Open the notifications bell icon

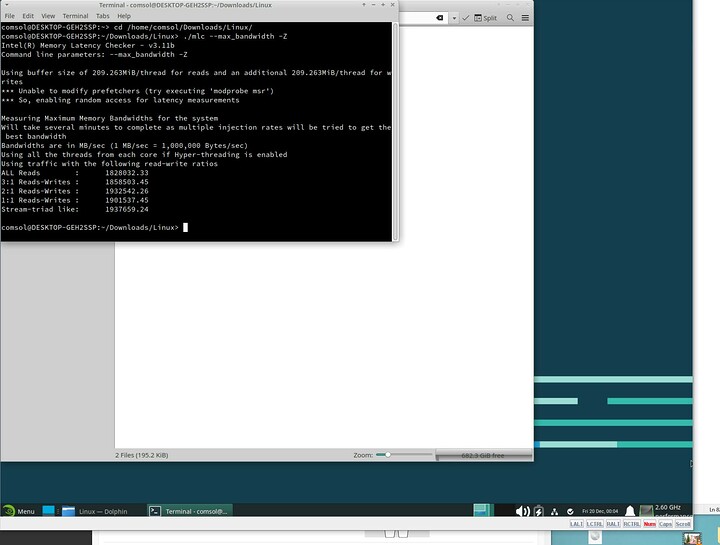tap(630, 511)
